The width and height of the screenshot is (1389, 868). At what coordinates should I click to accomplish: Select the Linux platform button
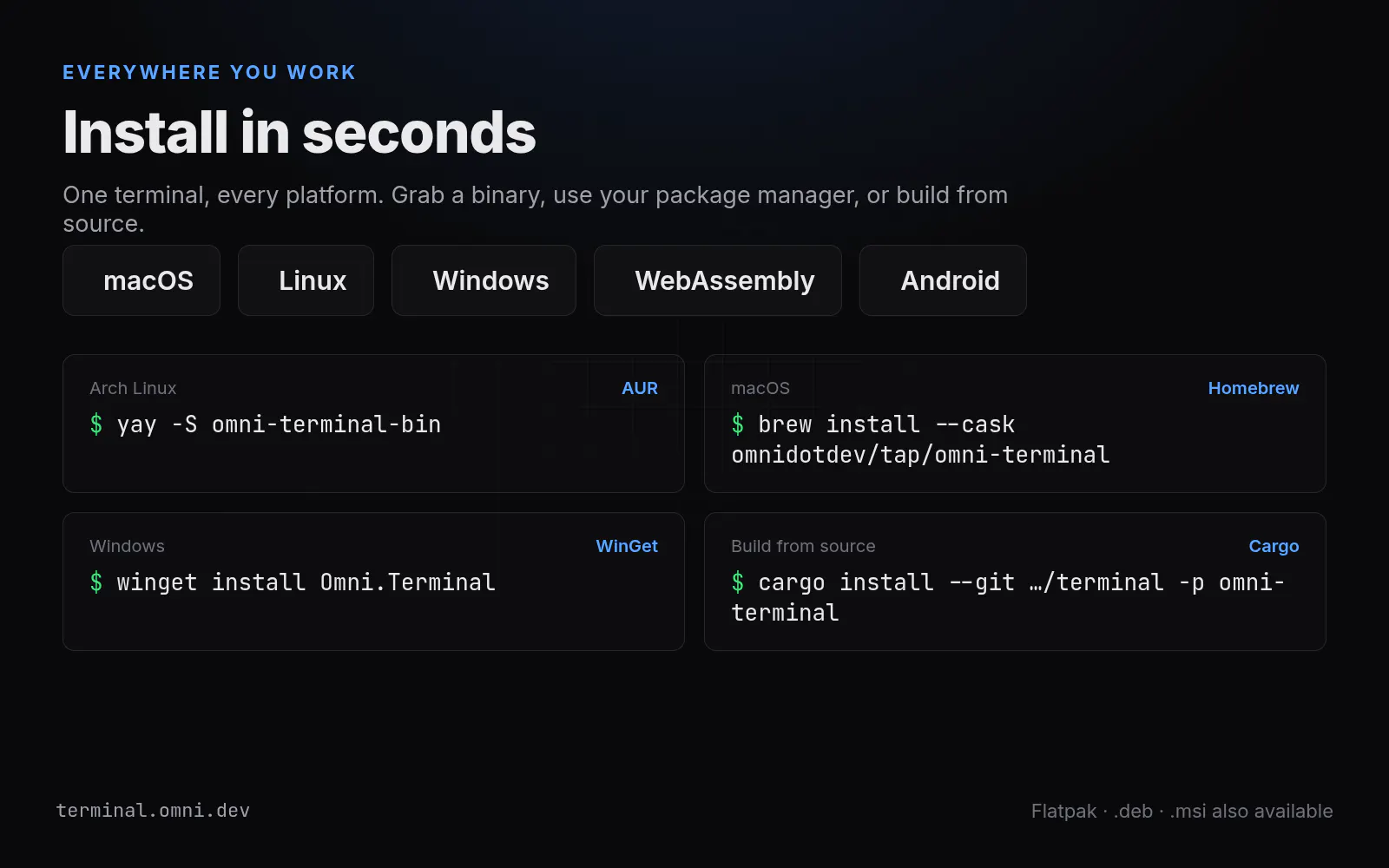[306, 280]
